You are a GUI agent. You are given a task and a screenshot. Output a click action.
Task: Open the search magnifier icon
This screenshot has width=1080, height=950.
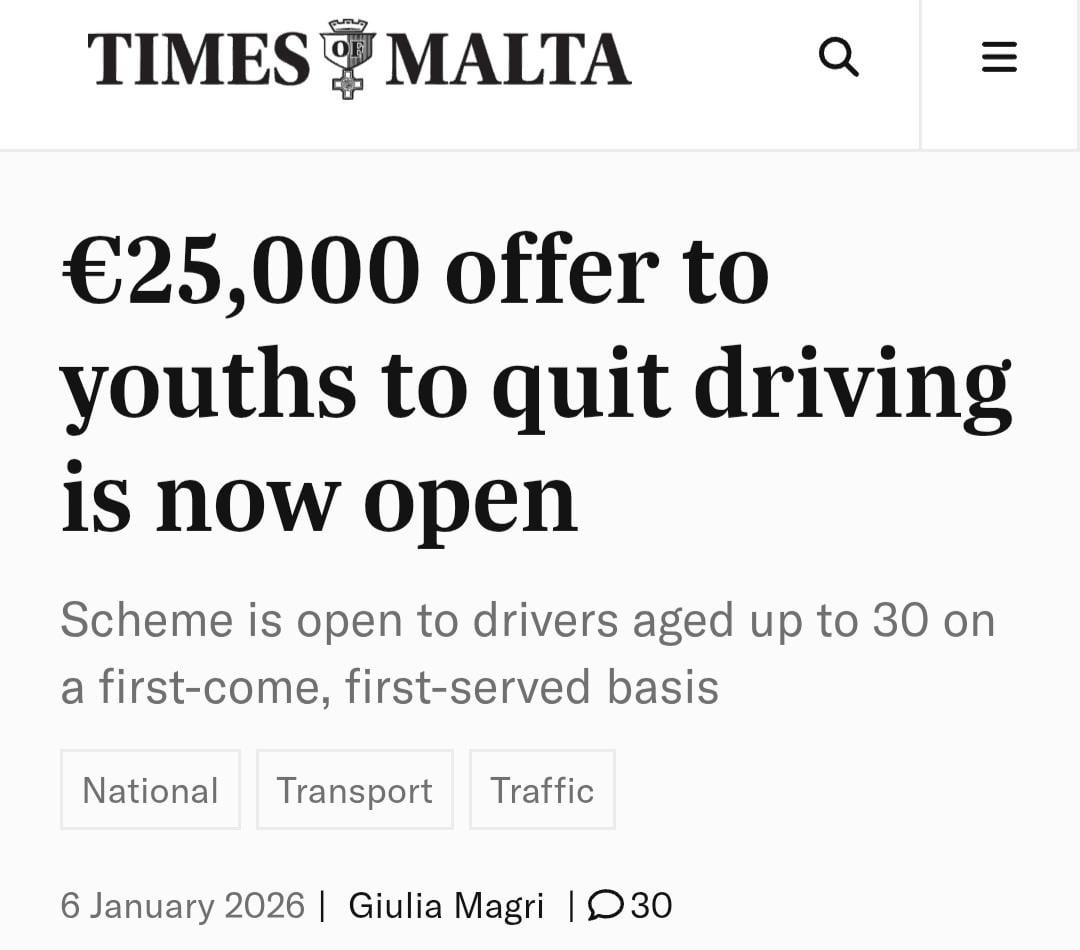(x=838, y=58)
